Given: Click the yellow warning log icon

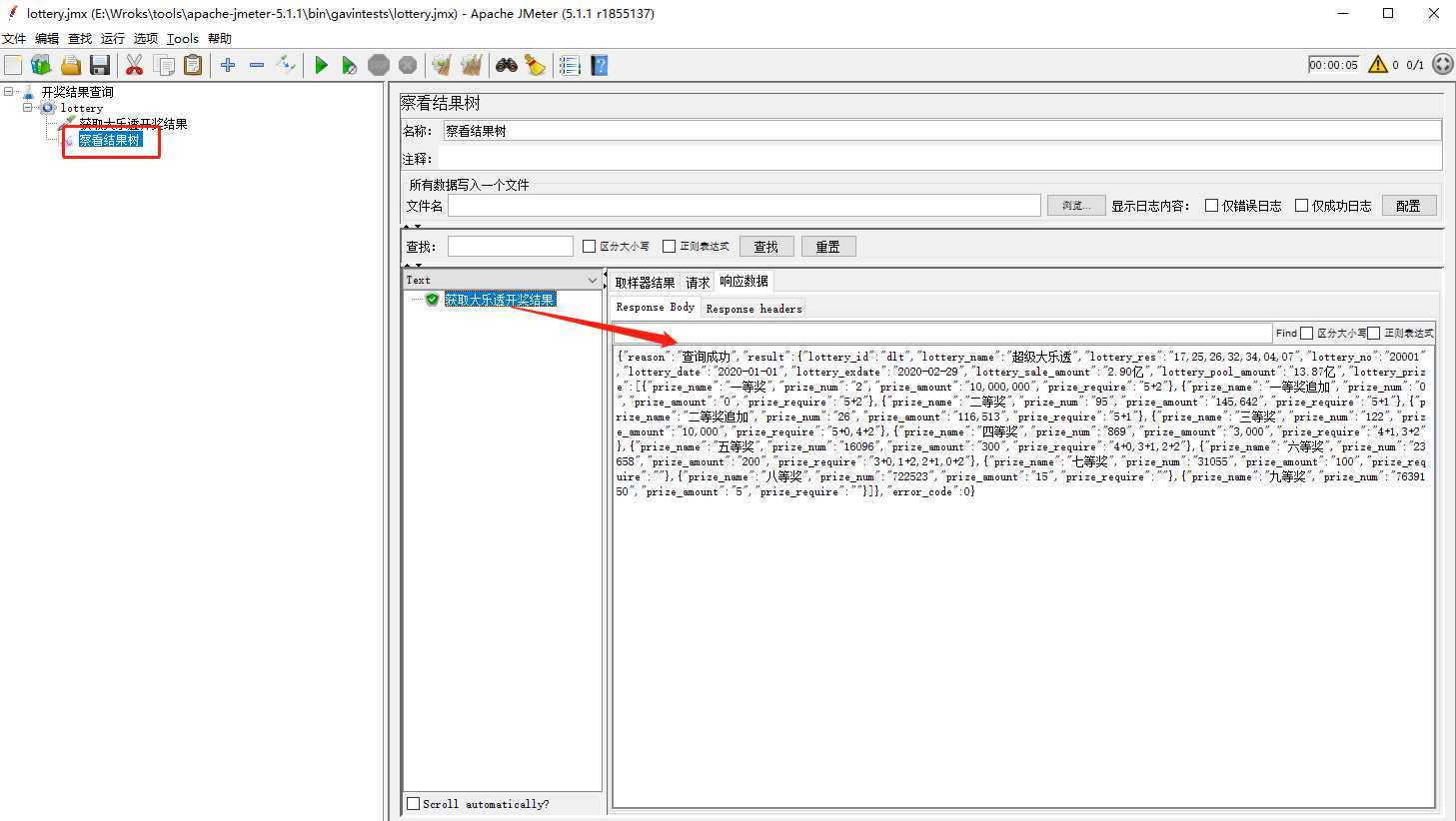Looking at the screenshot, I should pos(1378,65).
